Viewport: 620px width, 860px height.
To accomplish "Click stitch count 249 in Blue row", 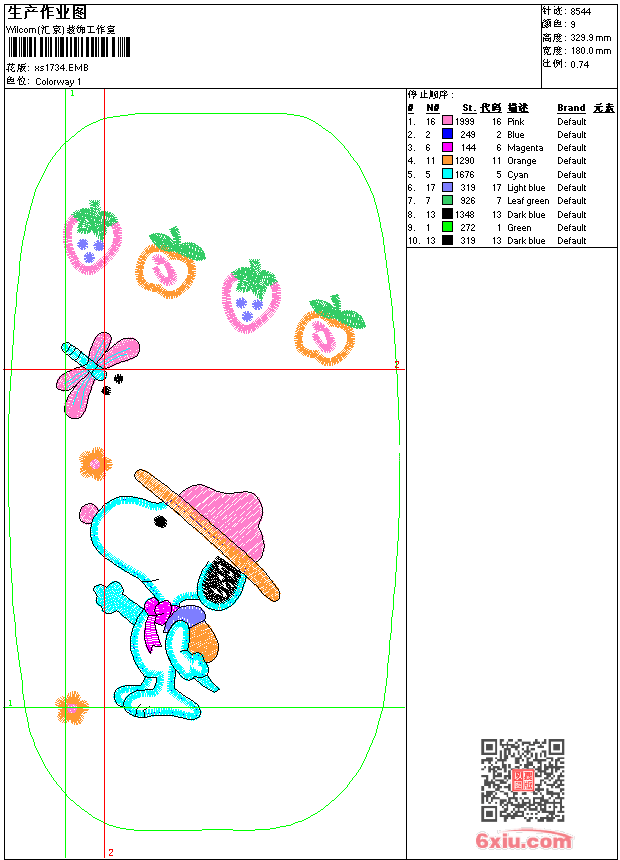I will 468,135.
